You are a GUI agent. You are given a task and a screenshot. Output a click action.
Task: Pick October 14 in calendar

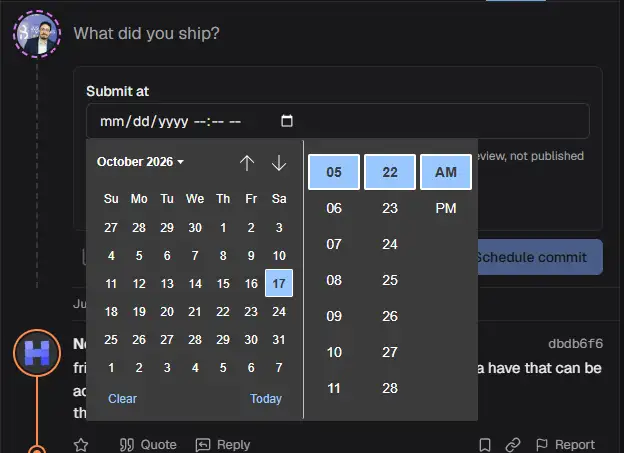click(x=195, y=283)
